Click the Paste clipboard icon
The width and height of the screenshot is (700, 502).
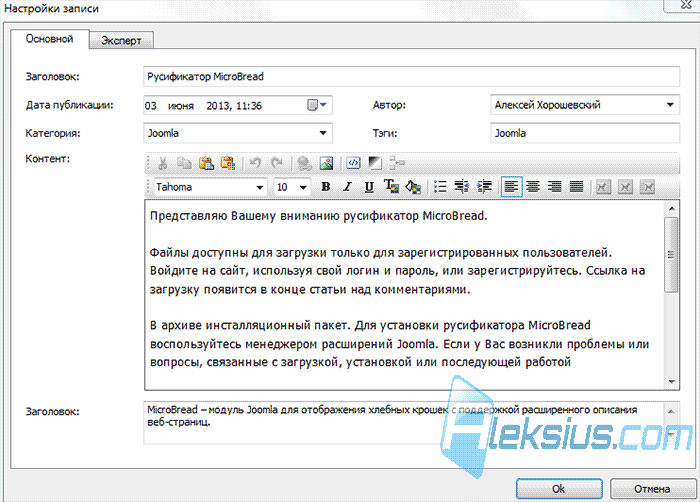tap(206, 163)
